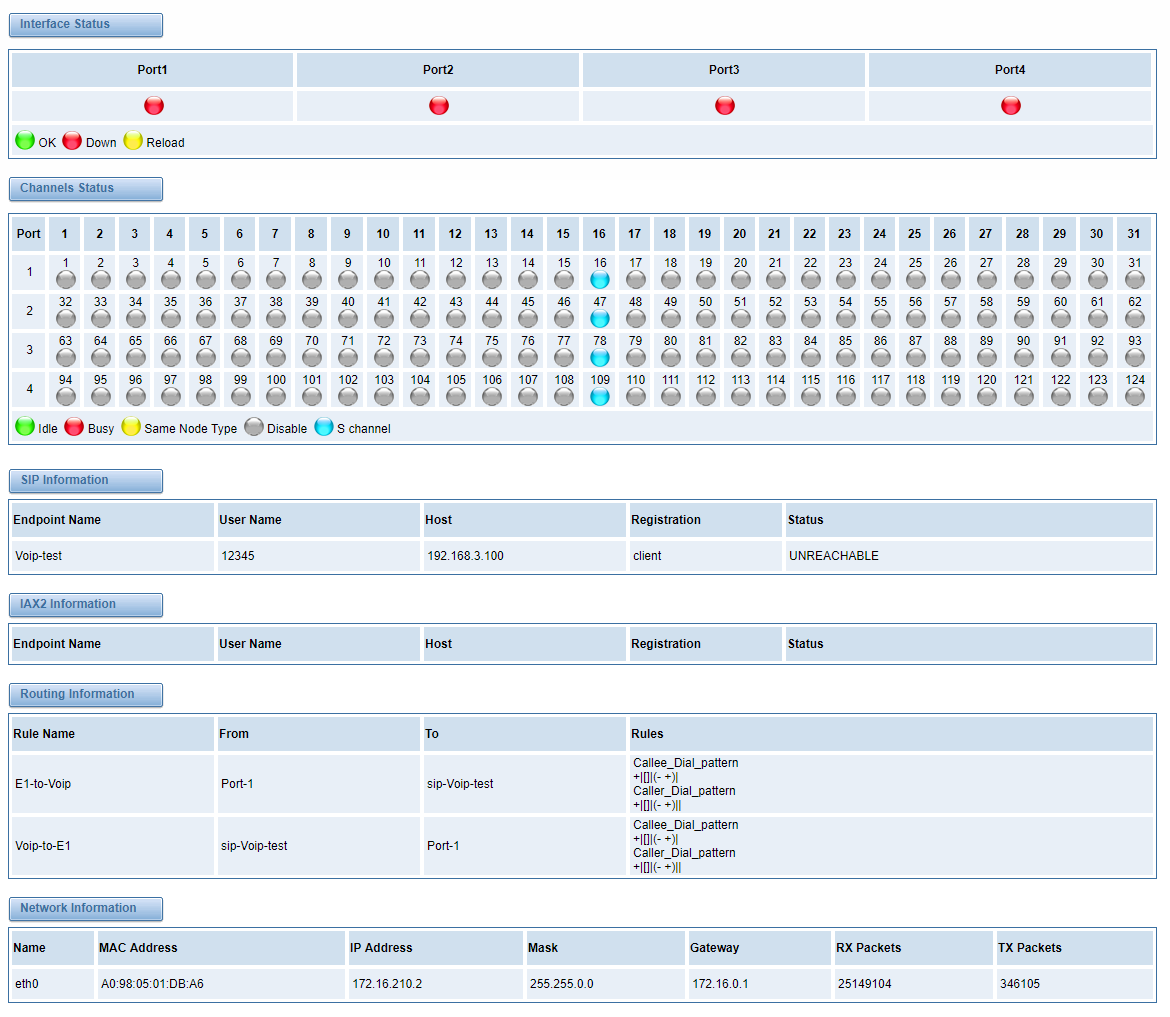
Task: Click the green OK legend icon
Action: (25, 140)
